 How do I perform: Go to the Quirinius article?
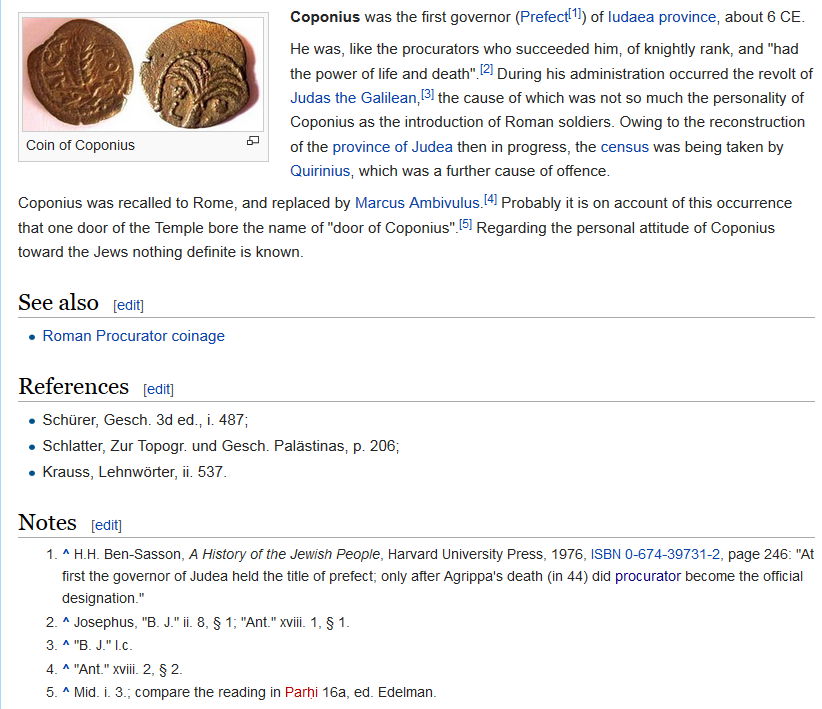point(321,171)
